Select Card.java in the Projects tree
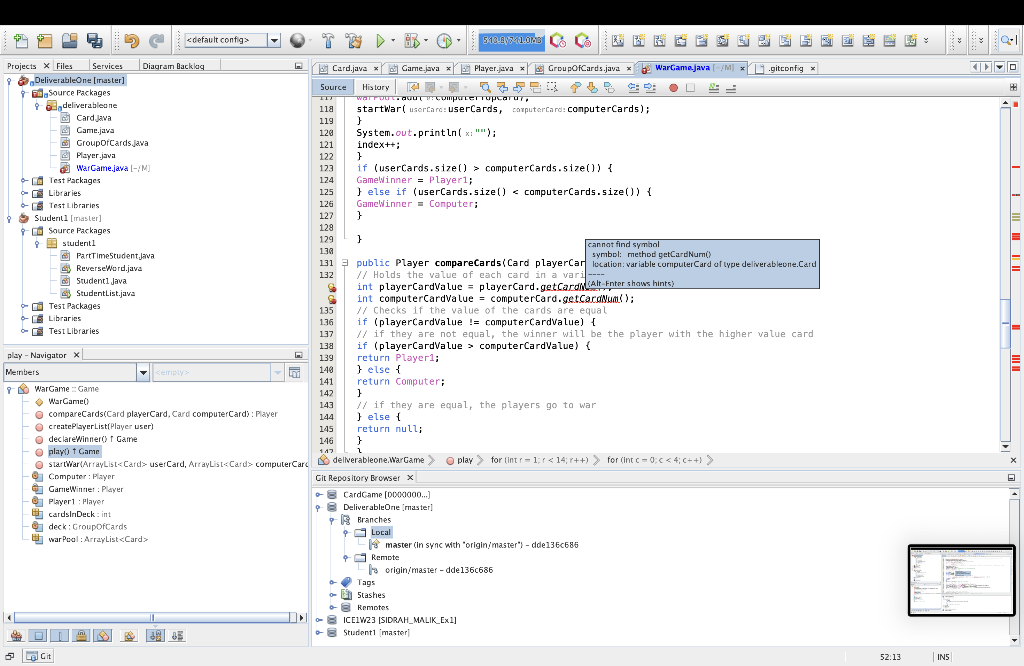Viewport: 1024px width, 666px height. [x=95, y=117]
